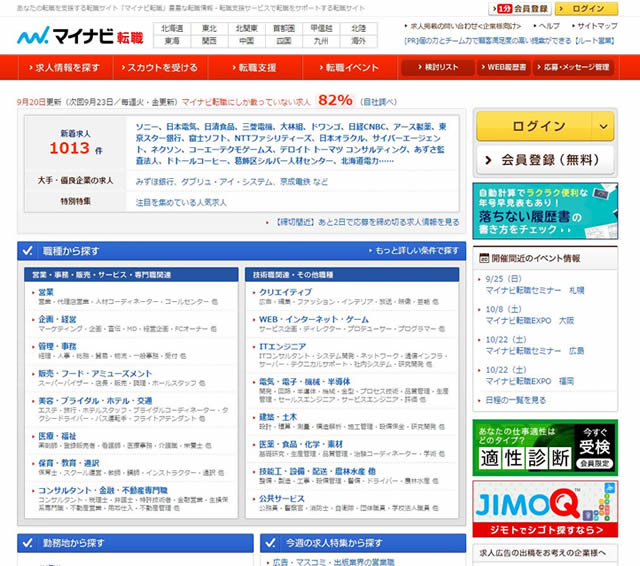The image size is (640, 566).
Task: Expand the yellow ログイン button dropdown arrow
Action: (x=603, y=127)
